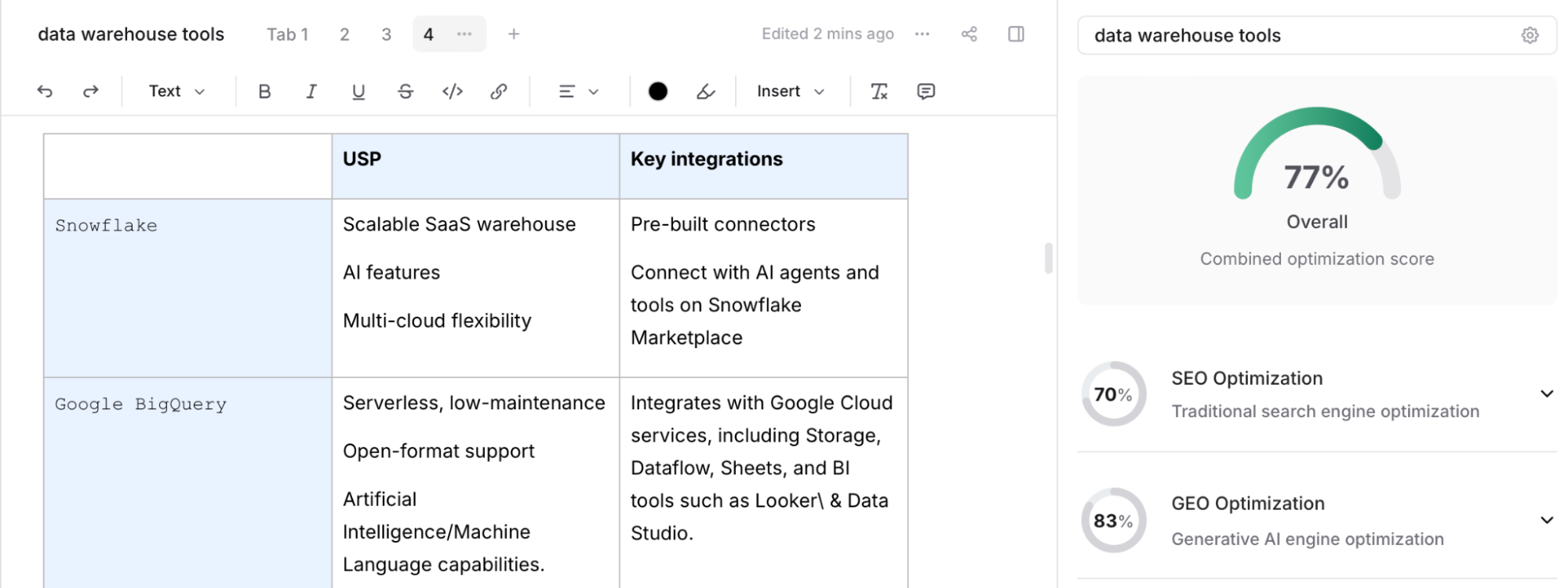The width and height of the screenshot is (1568, 588).
Task: Expand the SEO Optimization section
Action: (x=1546, y=394)
